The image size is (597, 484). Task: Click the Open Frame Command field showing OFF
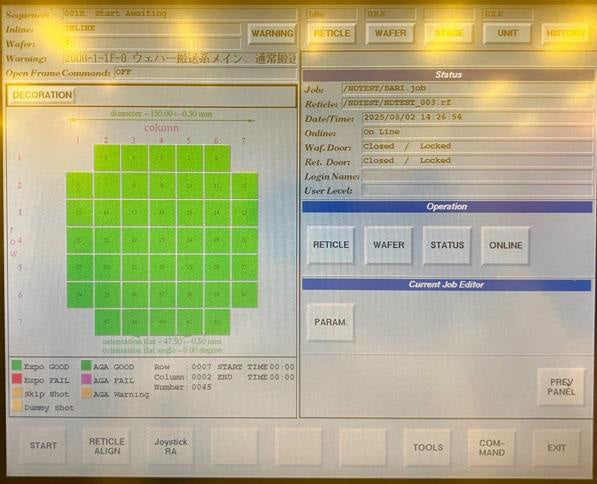point(205,72)
